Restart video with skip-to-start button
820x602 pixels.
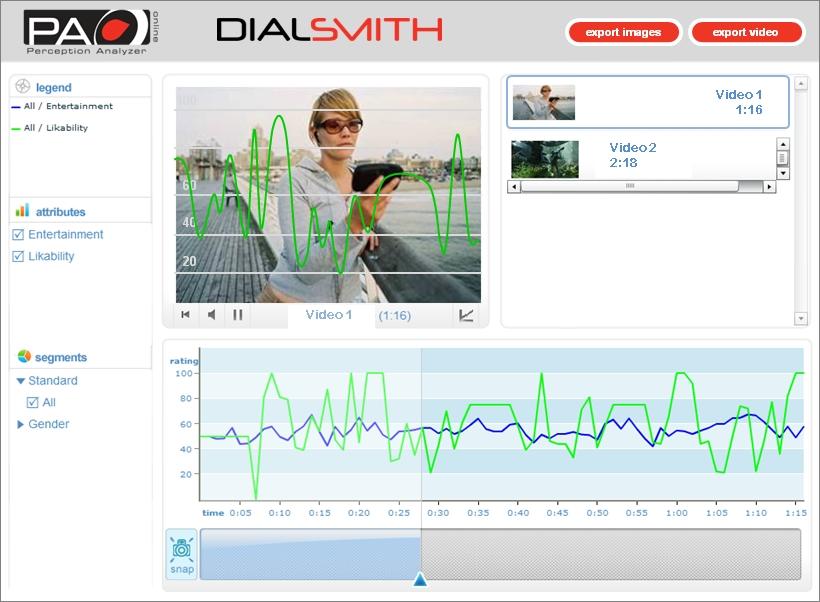point(185,314)
